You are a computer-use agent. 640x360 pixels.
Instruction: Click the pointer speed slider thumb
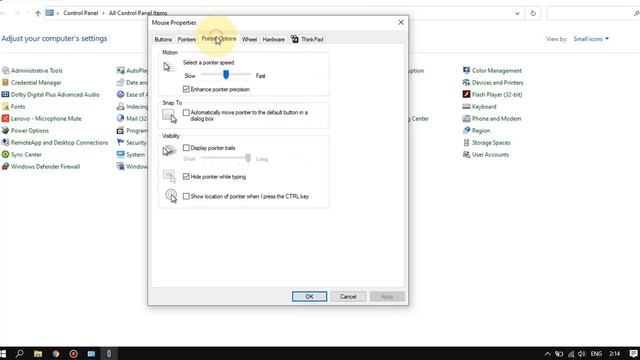coord(226,75)
